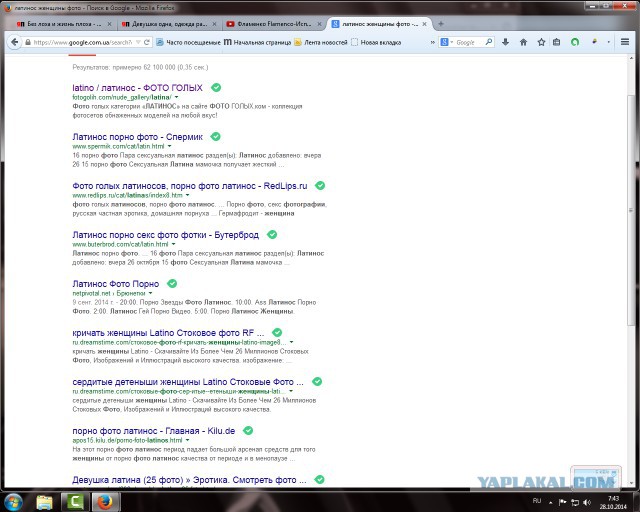640x512 pixels.
Task: Click green check next to 'сердитые детеныши' result
Action: click(317, 381)
